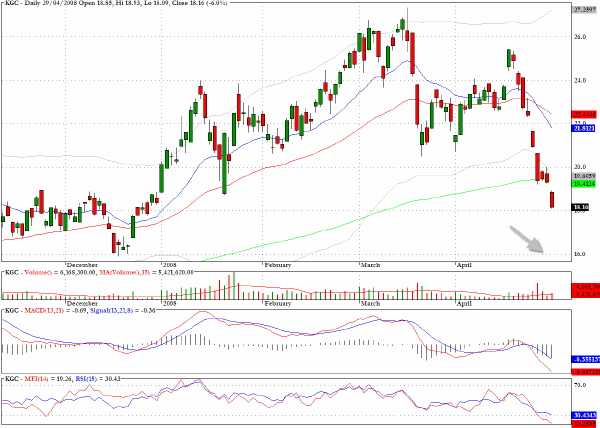Screen dimensions: 600x428
Task: Click February label under the price chart
Action: (x=278, y=265)
